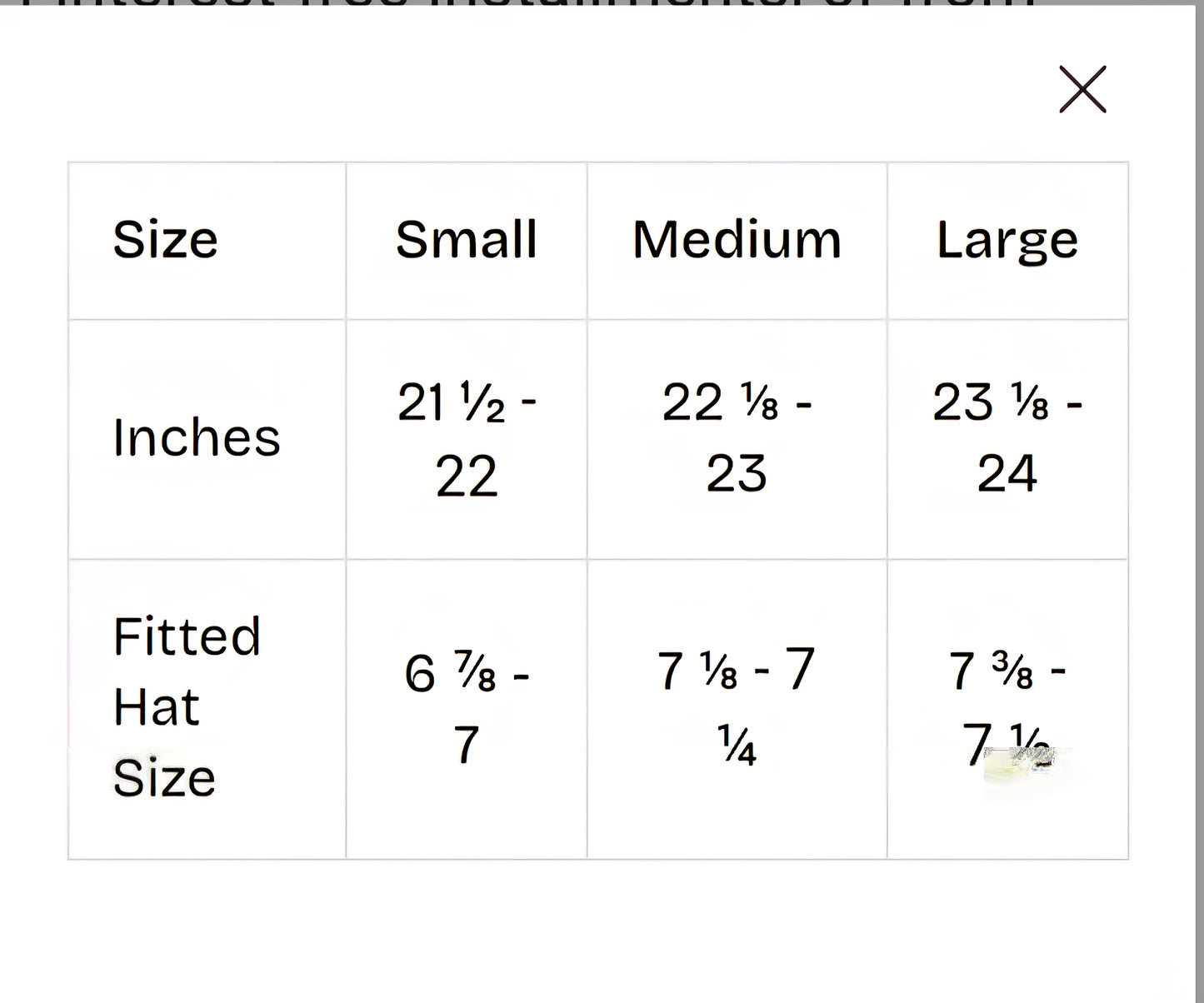Click the Inches row label
This screenshot has height=1003, width=1204.
(x=197, y=438)
